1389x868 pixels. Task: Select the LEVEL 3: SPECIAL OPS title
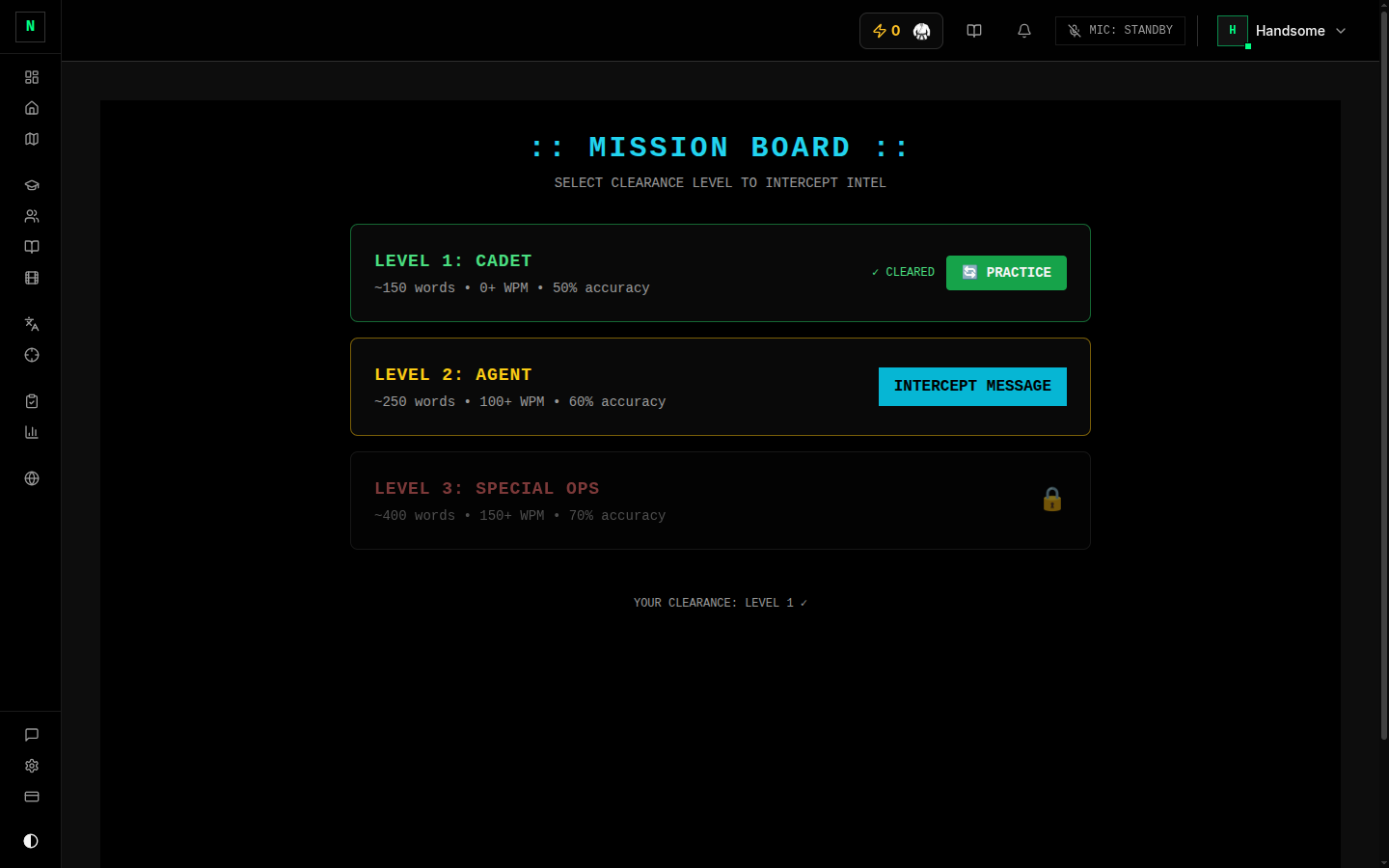click(x=487, y=489)
